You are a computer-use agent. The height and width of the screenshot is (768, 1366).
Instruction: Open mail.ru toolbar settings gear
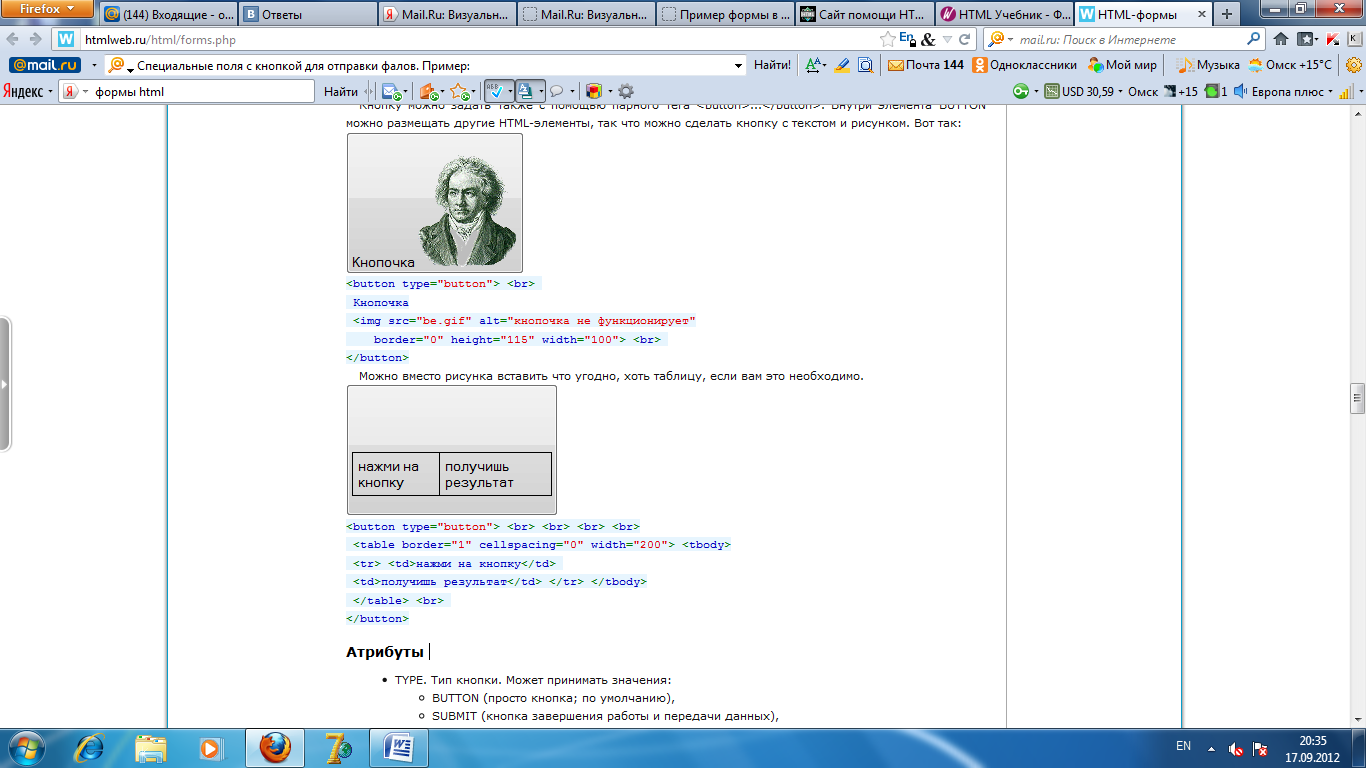[x=1354, y=65]
